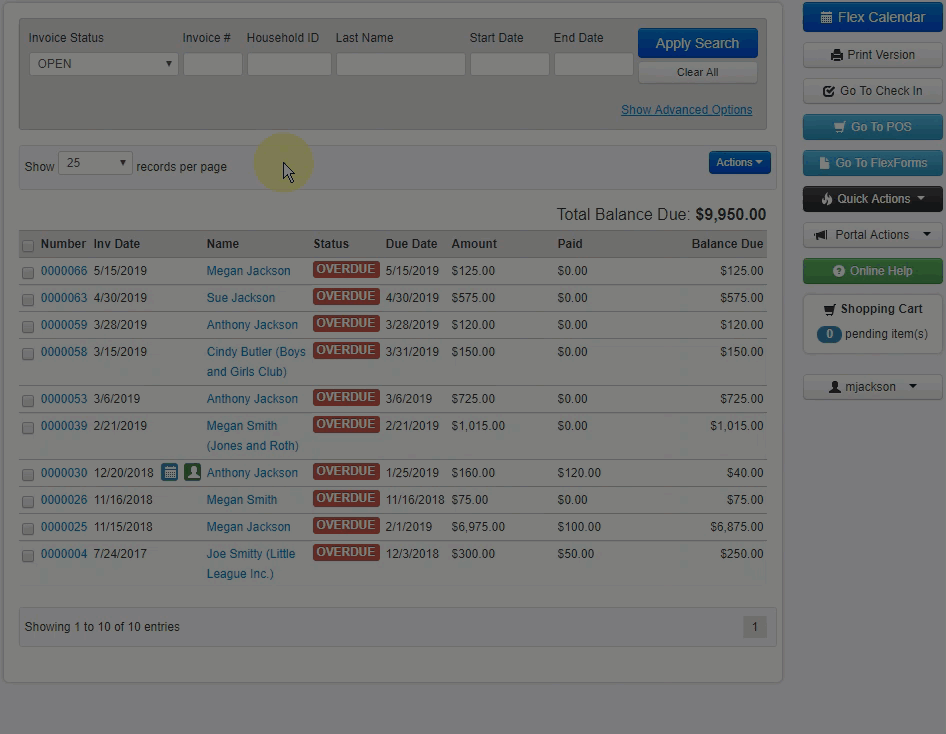Click the Apply Search button

[697, 43]
